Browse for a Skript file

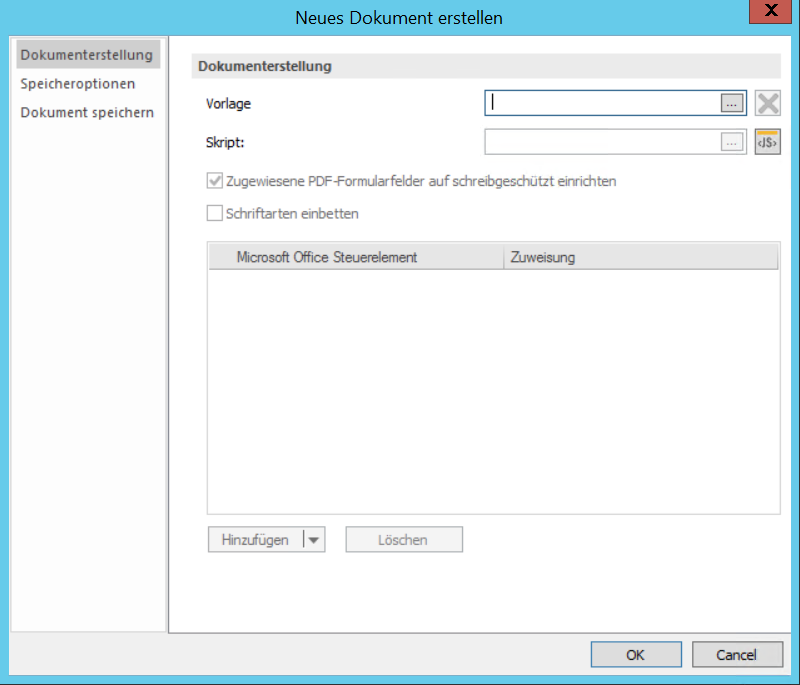732,142
